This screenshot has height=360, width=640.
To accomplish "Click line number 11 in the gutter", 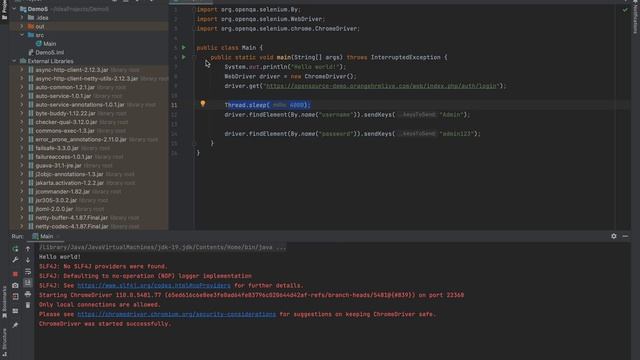I will pyautogui.click(x=174, y=105).
